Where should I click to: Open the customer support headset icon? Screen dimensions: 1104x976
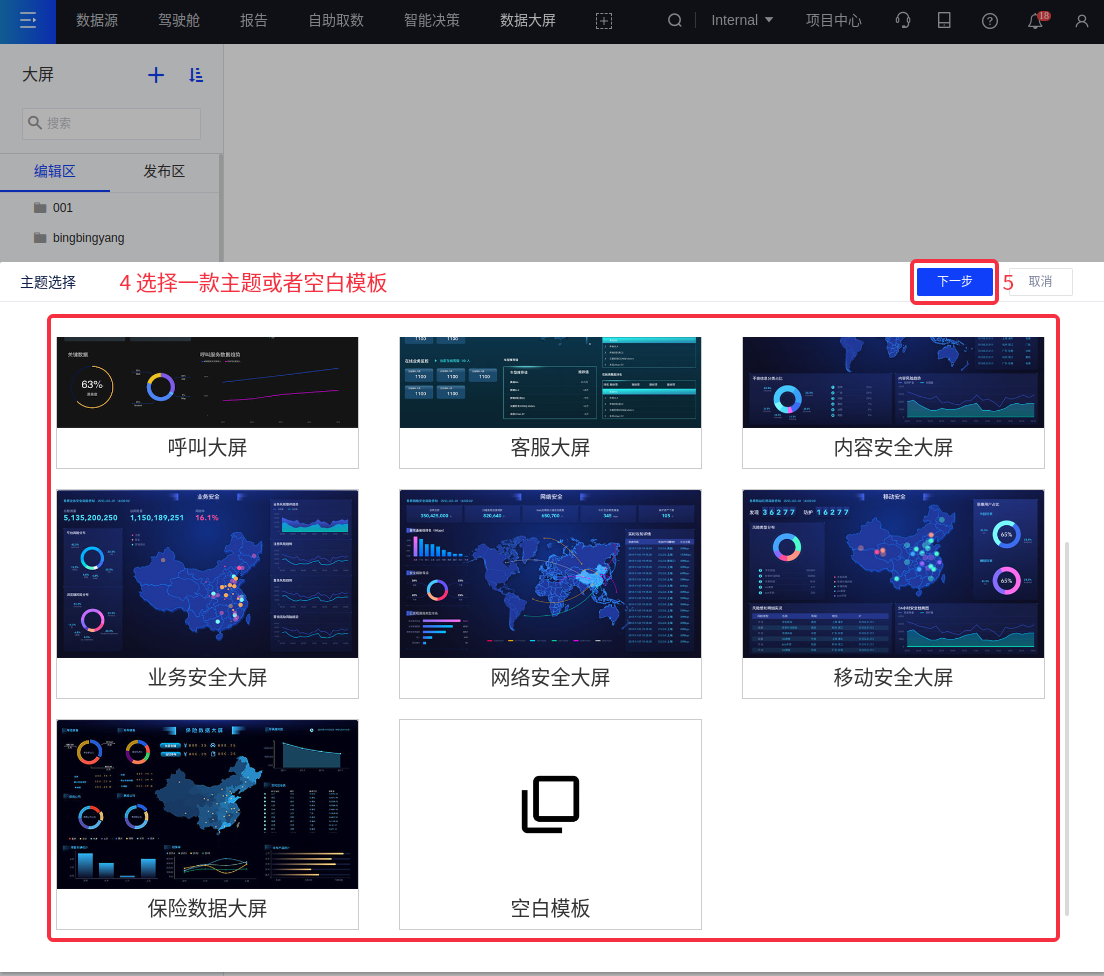903,20
